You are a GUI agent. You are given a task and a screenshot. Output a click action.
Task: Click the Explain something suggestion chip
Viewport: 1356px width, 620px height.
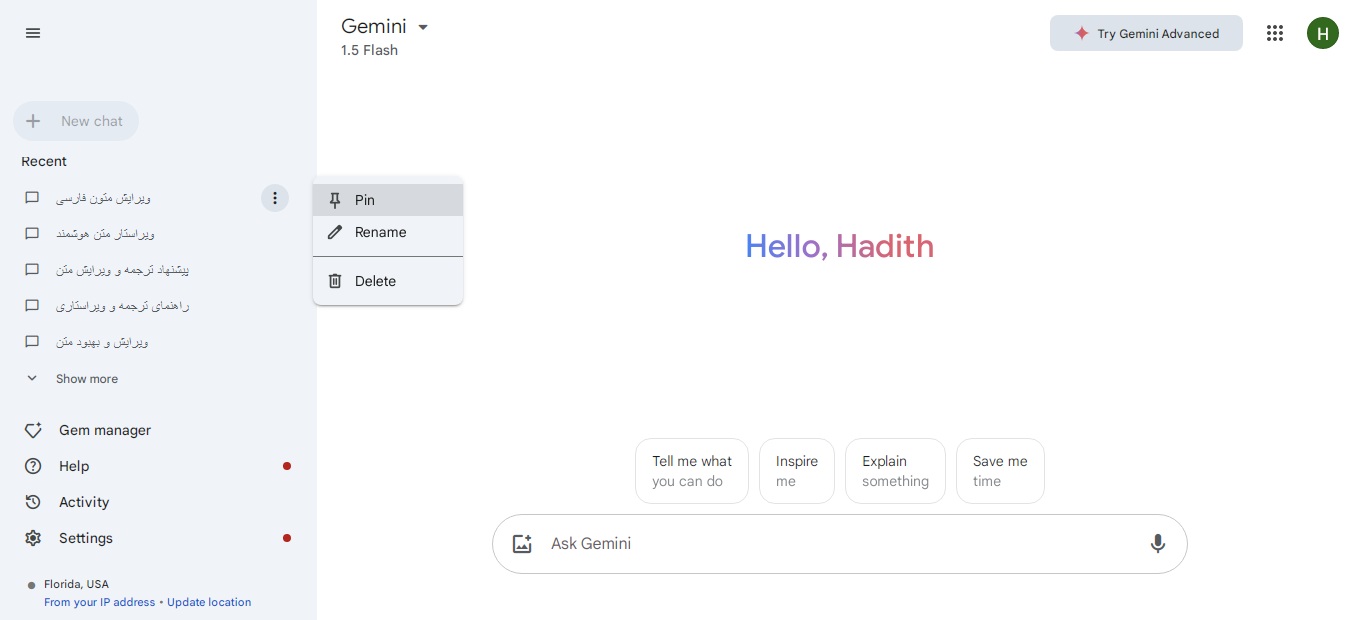tap(895, 471)
